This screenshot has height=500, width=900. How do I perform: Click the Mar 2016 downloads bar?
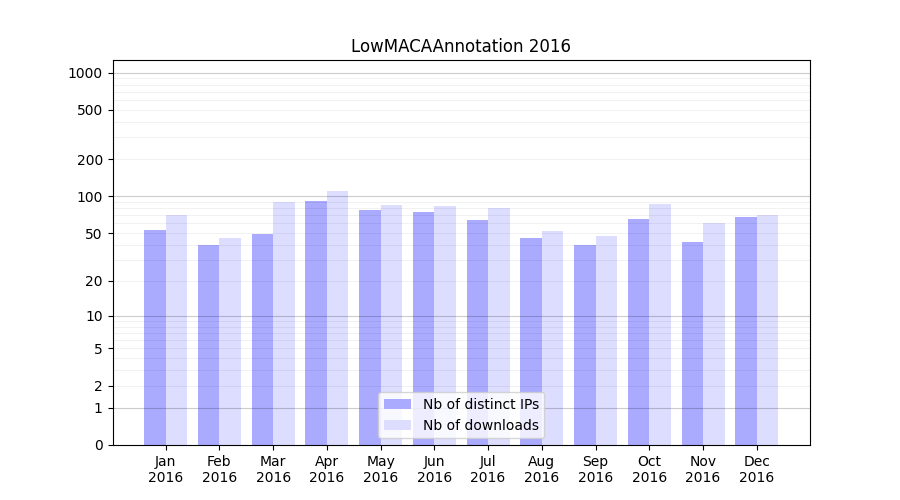(x=284, y=323)
